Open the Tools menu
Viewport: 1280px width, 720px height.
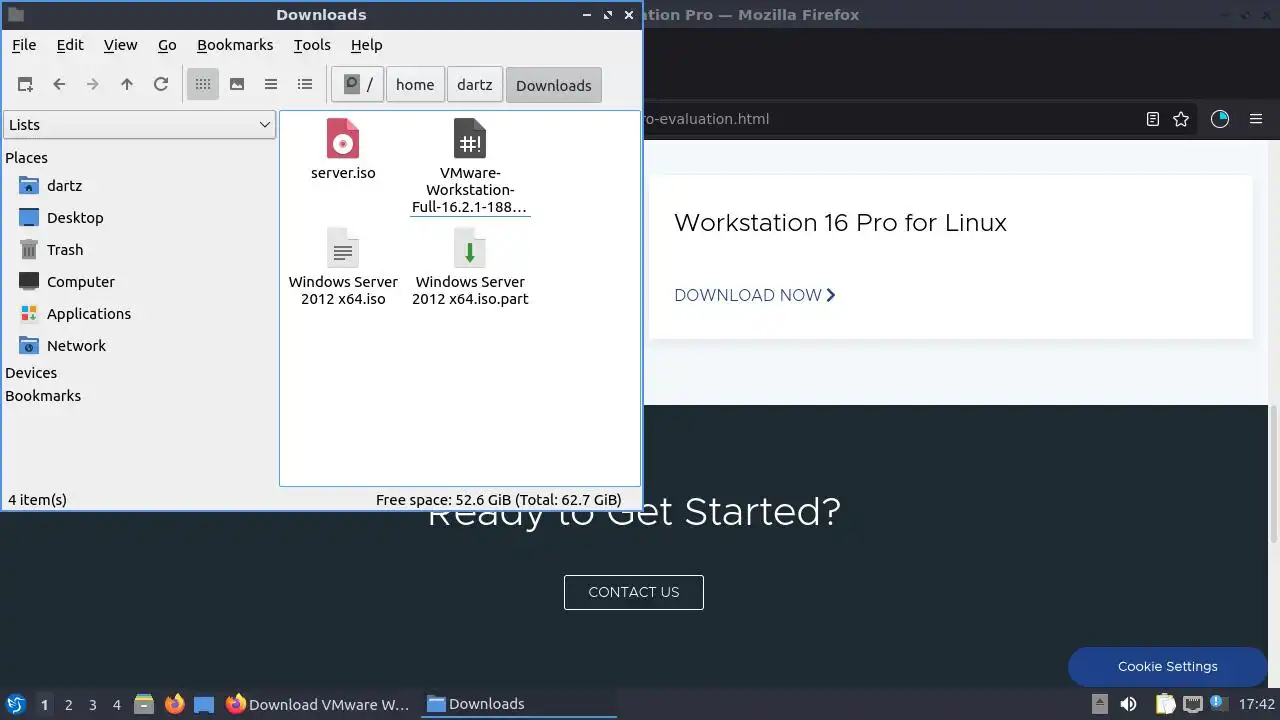(312, 45)
